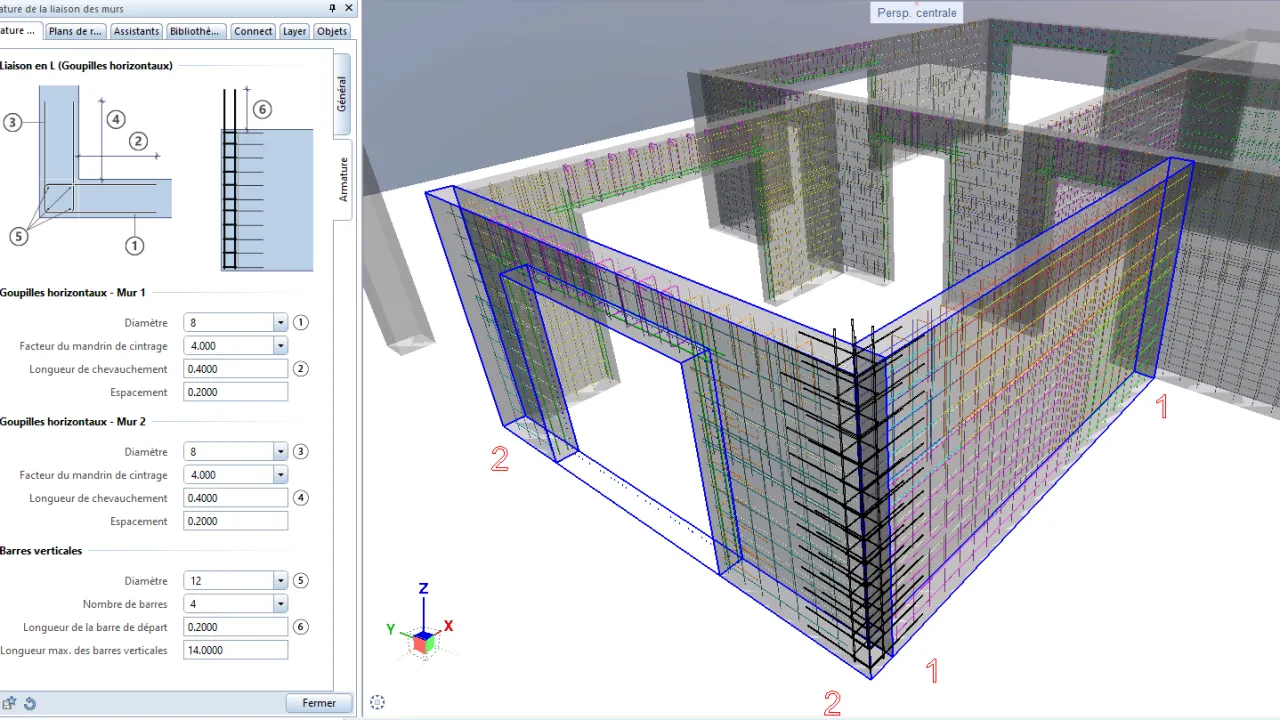Select the Bibliothèque tab
Screen dimensions: 1280x720
(194, 31)
